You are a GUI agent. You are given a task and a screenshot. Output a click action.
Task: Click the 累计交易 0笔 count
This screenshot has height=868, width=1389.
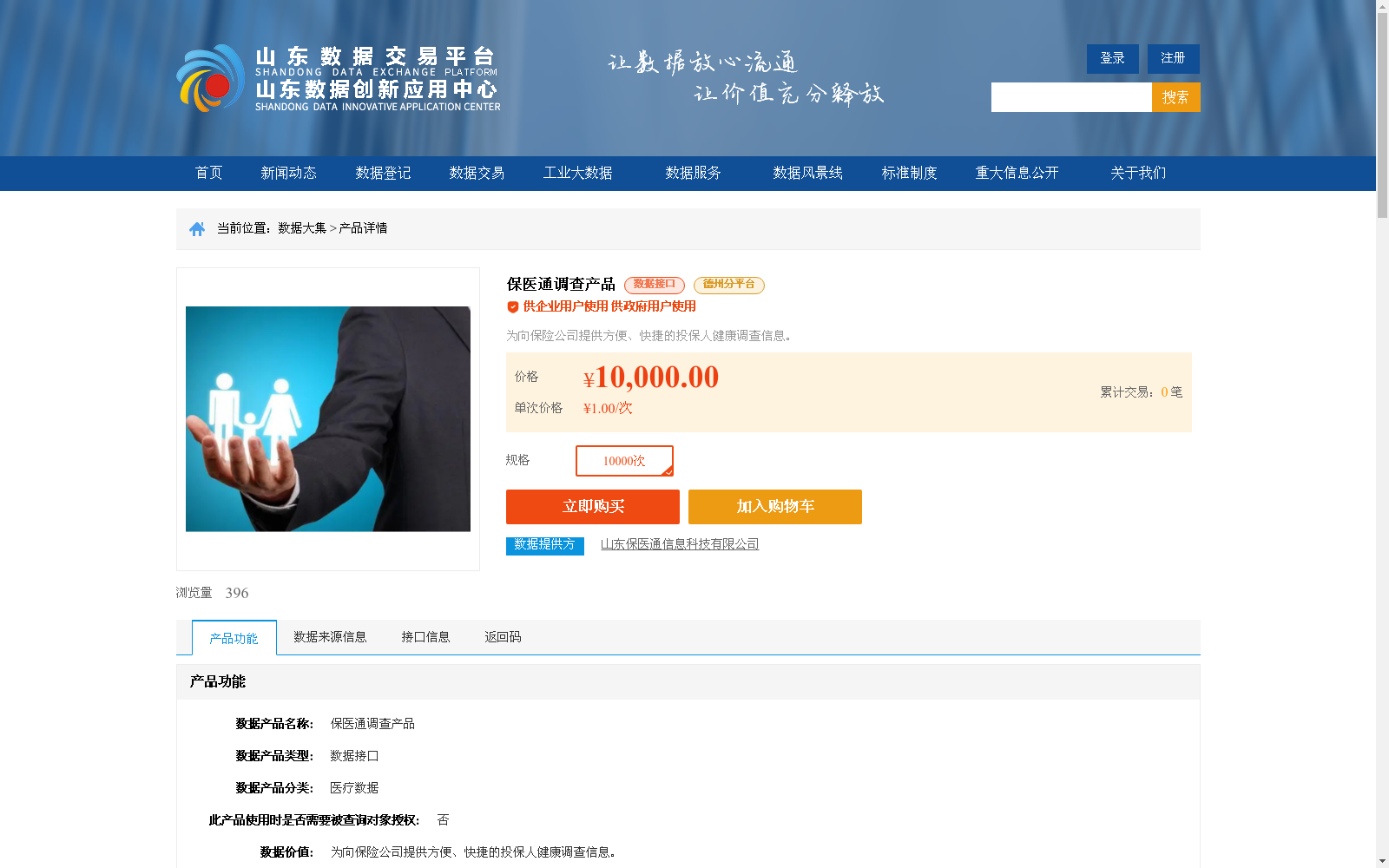1141,392
